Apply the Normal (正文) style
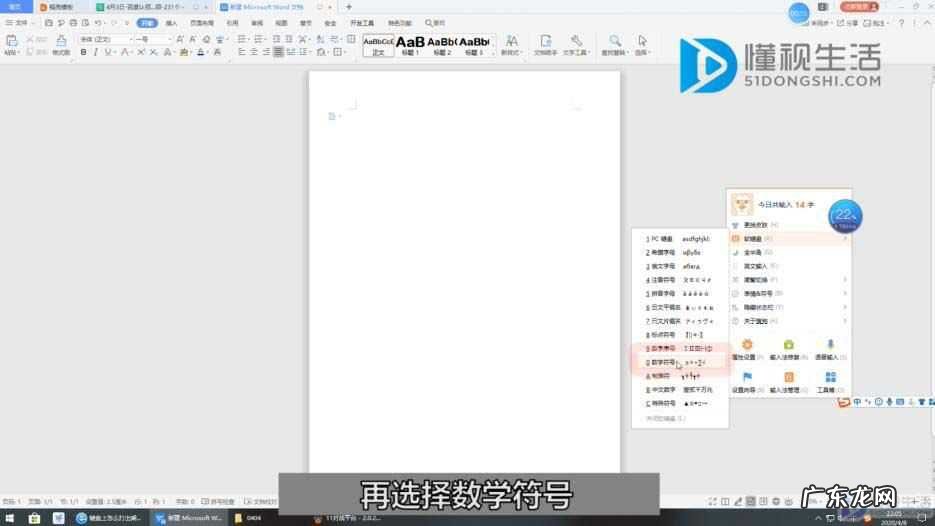 point(378,46)
